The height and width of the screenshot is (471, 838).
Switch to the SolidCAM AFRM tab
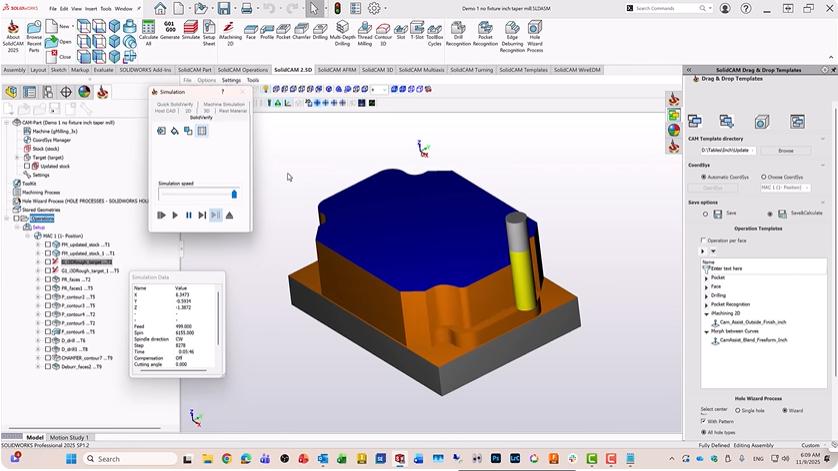pos(337,70)
